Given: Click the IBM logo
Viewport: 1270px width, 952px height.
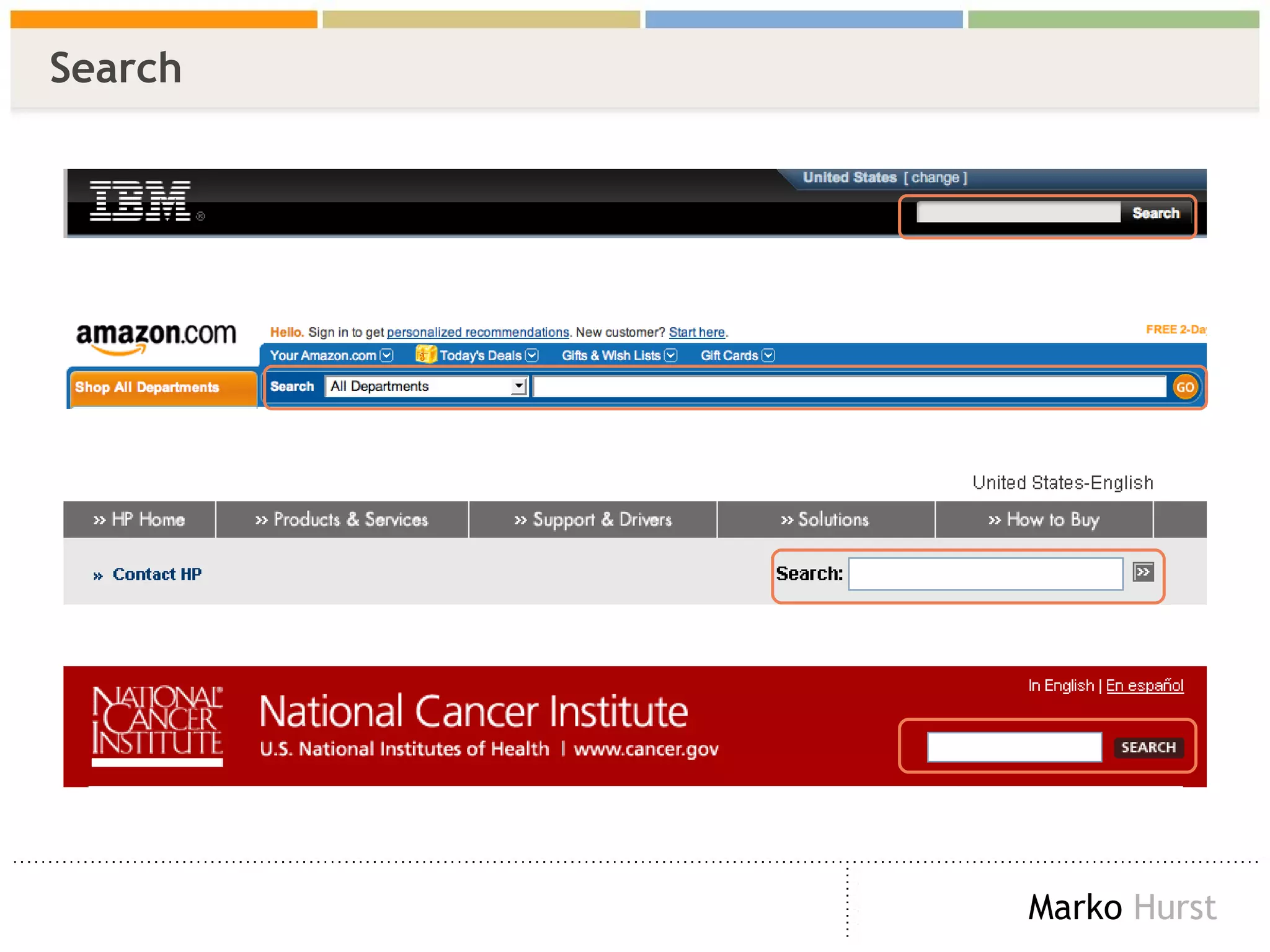Looking at the screenshot, I should [x=140, y=201].
